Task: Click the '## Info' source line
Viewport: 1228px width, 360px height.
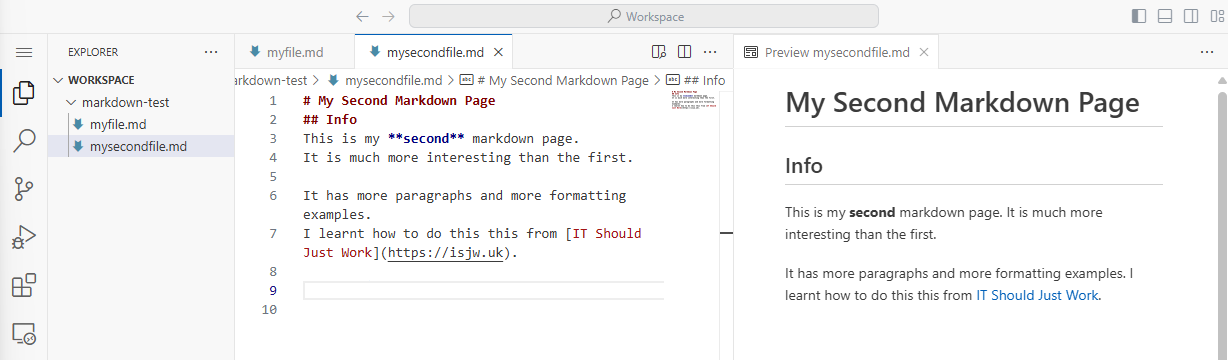Action: point(330,120)
